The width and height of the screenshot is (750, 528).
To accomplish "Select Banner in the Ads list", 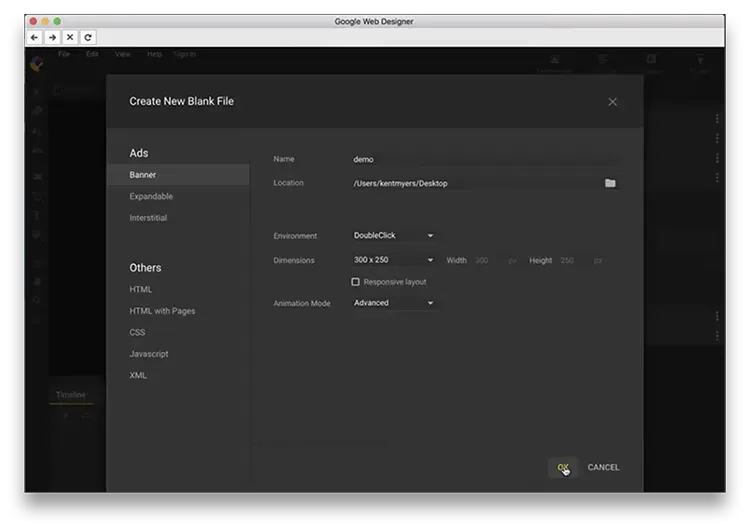I will point(143,175).
